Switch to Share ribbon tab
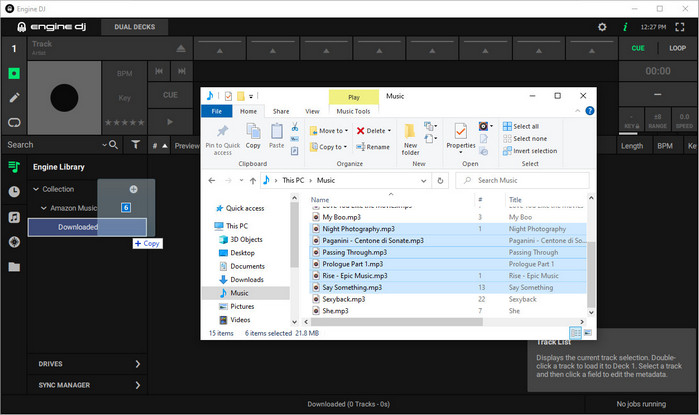This screenshot has width=699, height=415. tap(281, 111)
